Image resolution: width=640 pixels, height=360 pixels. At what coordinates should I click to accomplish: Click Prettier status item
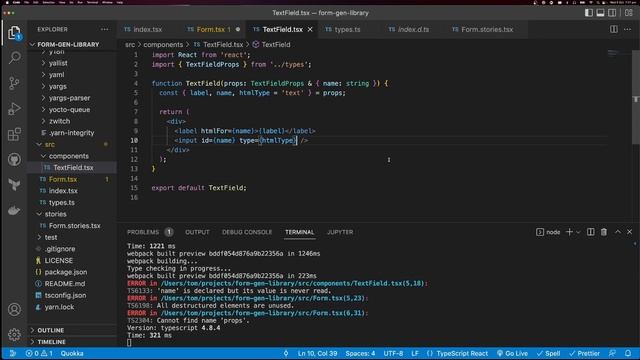[x=584, y=353]
